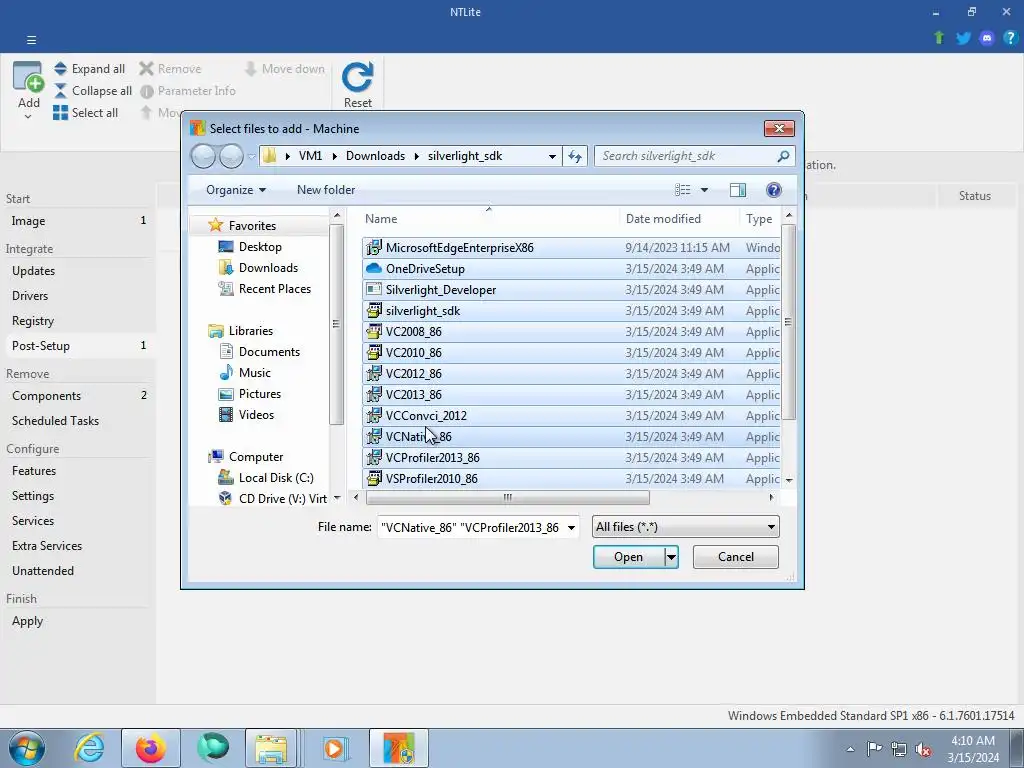Click the Windows Start button
Screen dimensions: 1024x768
[27, 748]
